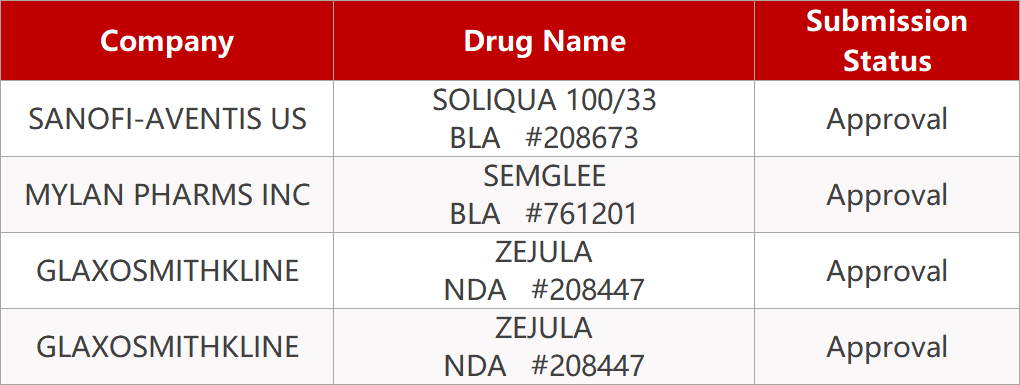Select the SANOFI-AVENTIS US company cell

[167, 119]
